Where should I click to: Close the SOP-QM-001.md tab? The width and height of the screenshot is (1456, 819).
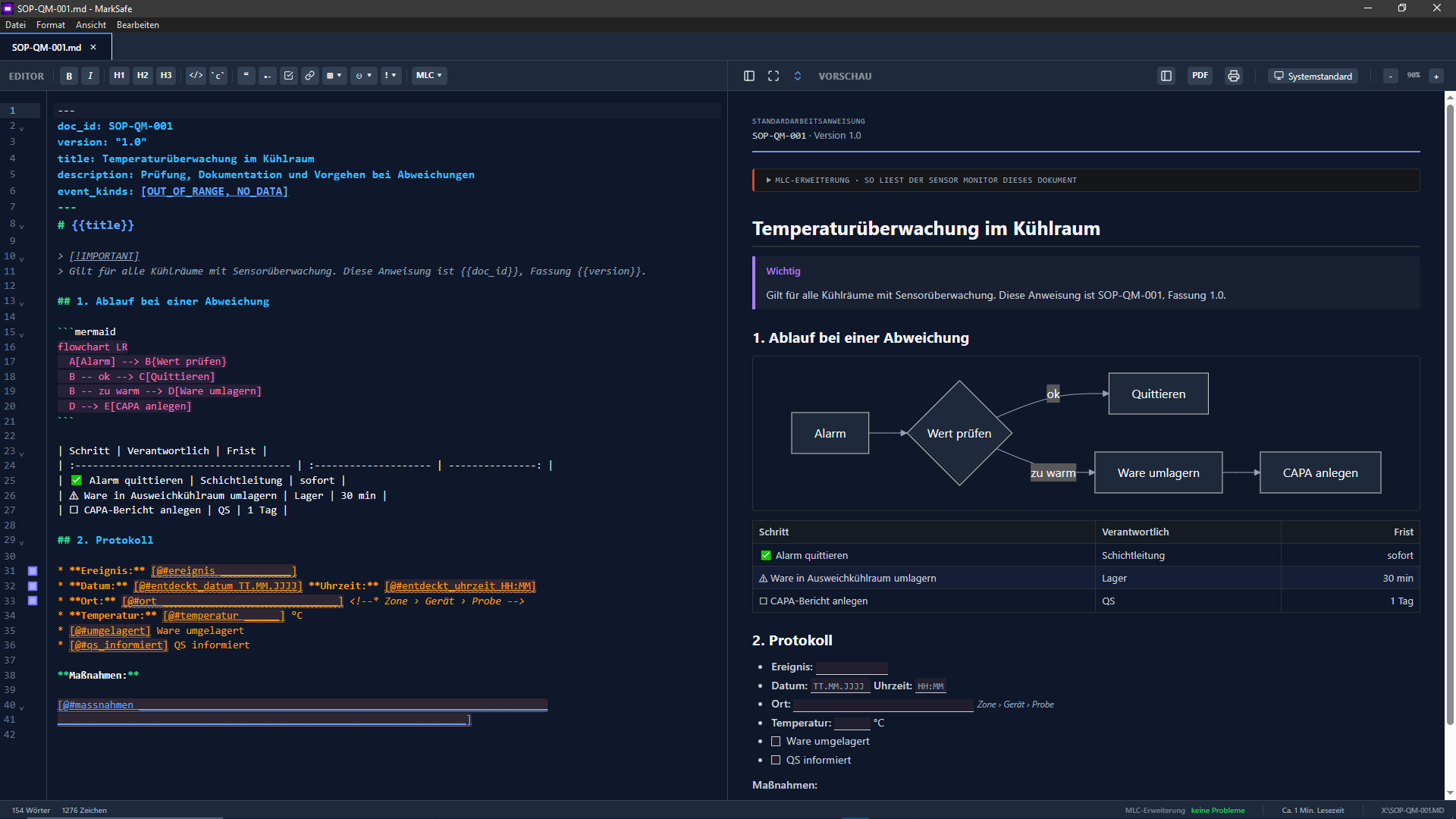(x=93, y=47)
